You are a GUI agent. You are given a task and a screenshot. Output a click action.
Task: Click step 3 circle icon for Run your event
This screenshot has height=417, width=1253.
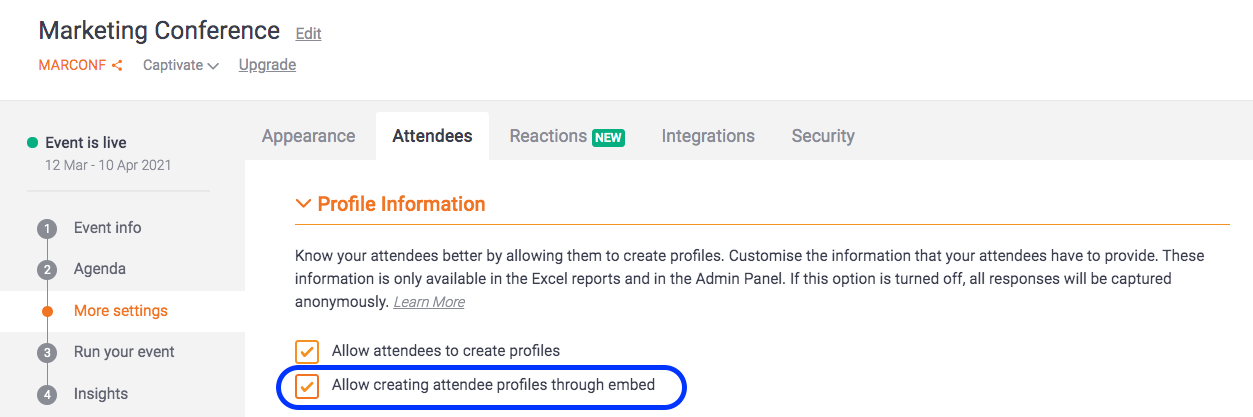click(x=47, y=353)
